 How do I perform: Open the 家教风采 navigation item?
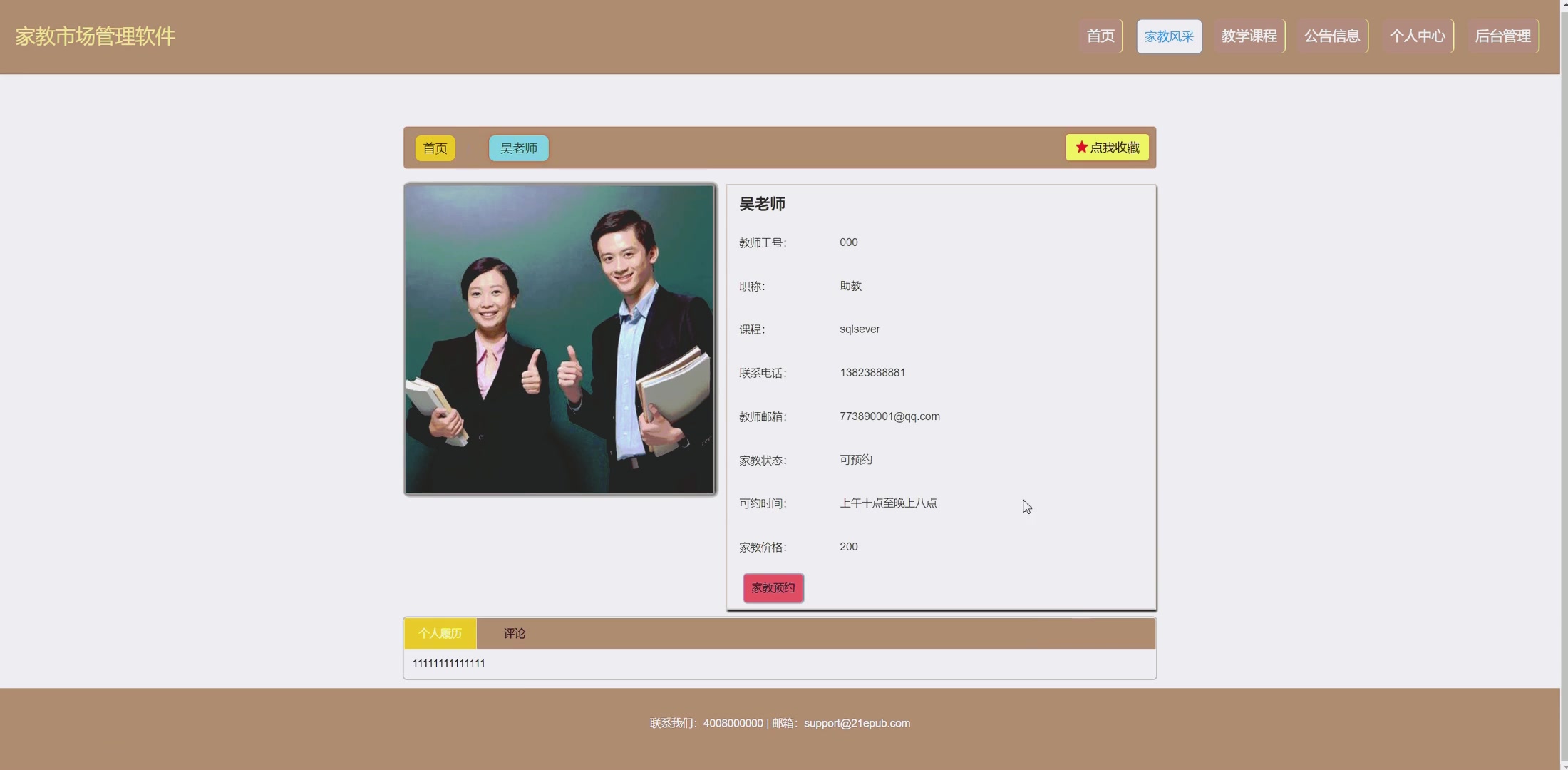1168,36
